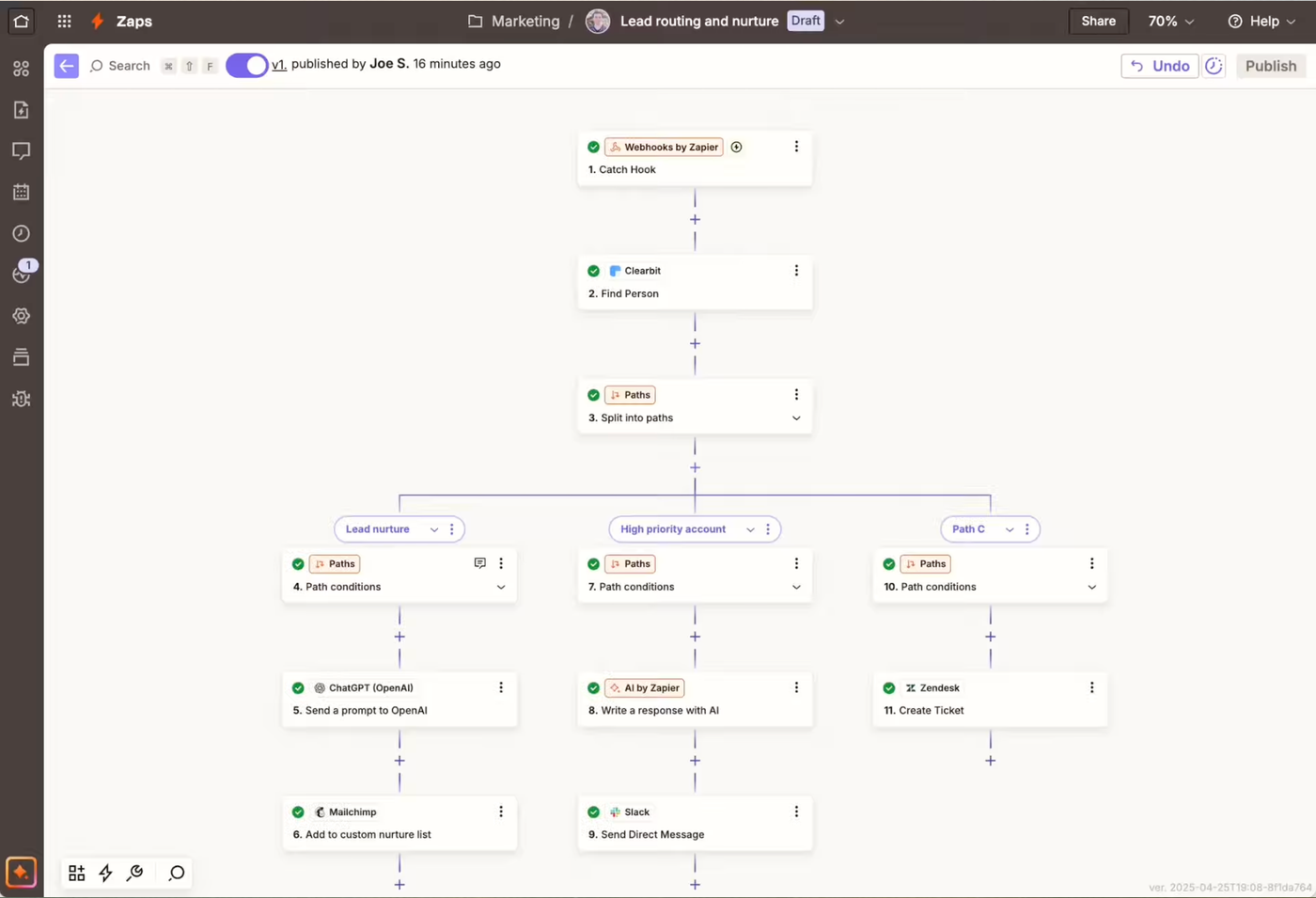Click the Publish button

tap(1270, 66)
